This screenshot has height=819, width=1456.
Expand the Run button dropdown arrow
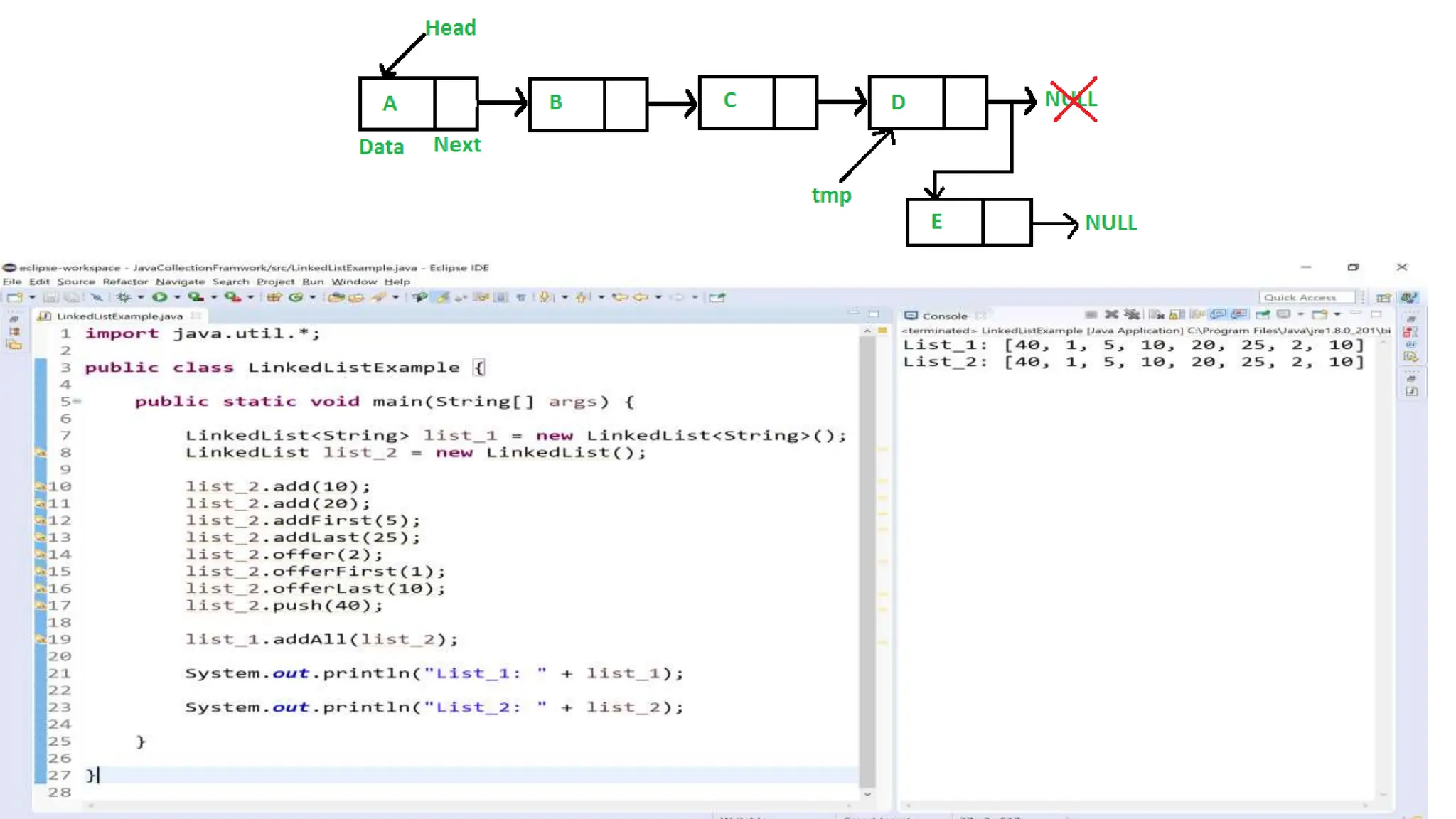pos(177,297)
